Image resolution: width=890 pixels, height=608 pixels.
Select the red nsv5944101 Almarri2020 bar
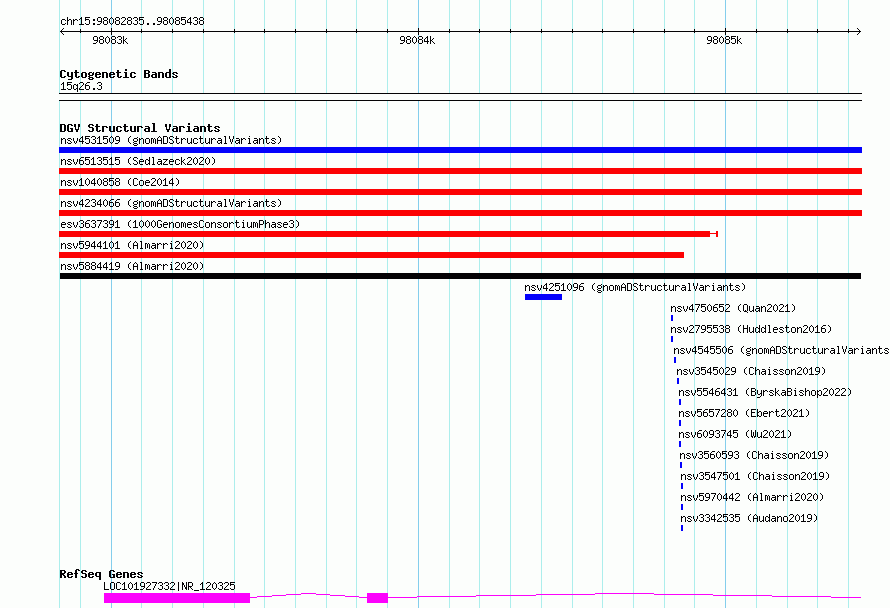[371, 255]
